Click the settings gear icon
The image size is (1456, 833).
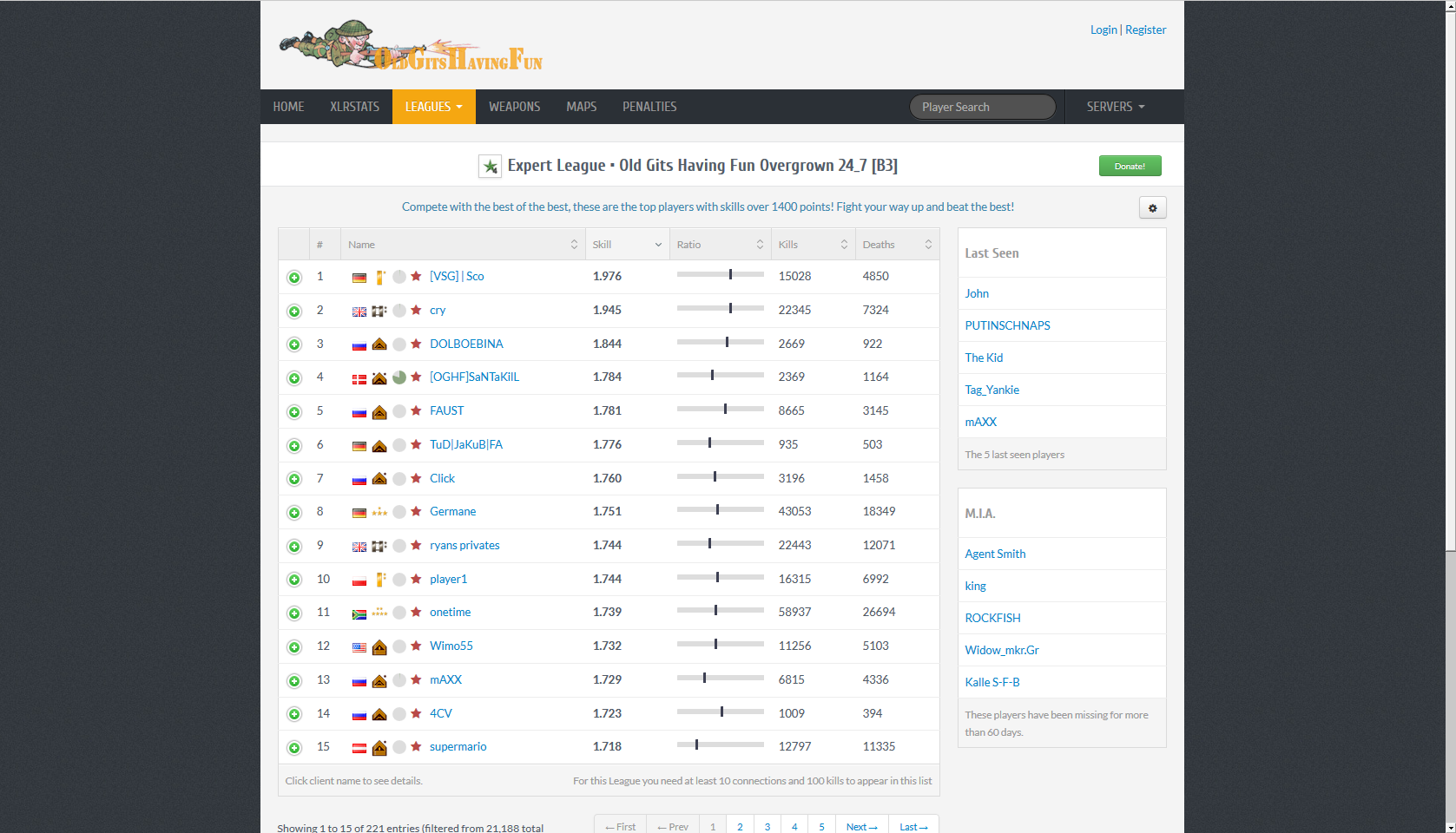(1152, 208)
